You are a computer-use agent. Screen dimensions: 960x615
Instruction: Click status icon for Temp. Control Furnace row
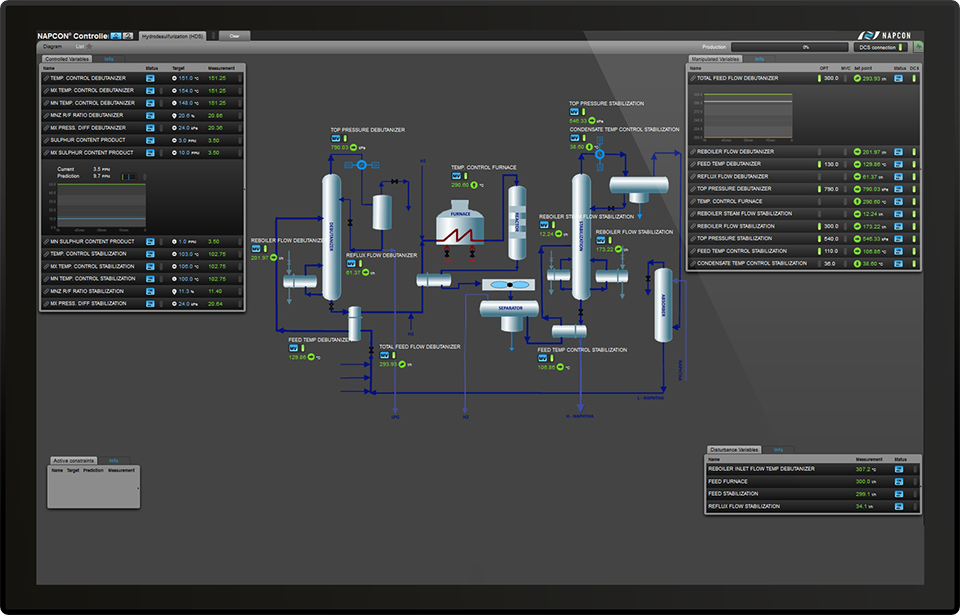[x=898, y=201]
